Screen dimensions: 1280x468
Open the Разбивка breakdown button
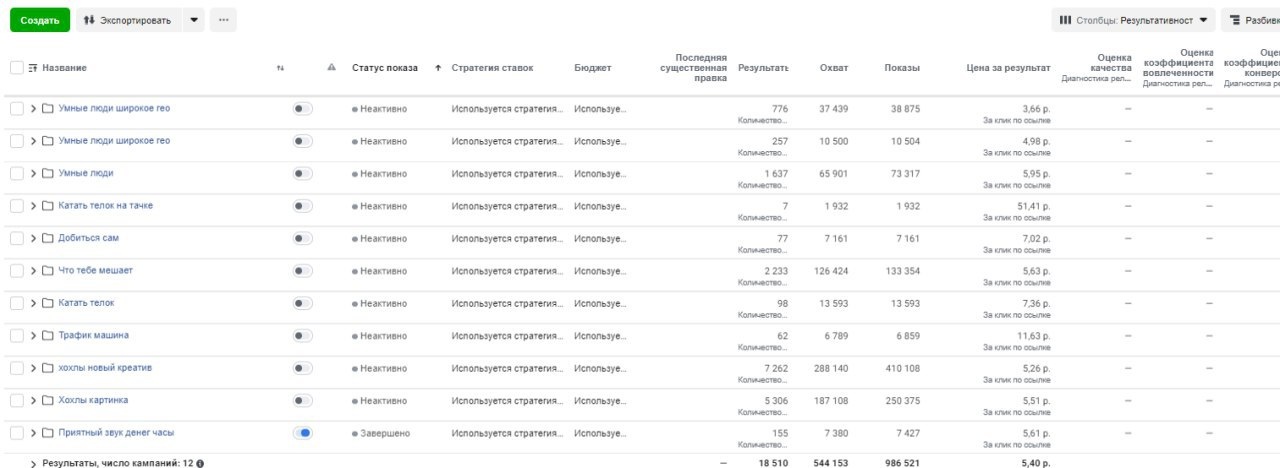pyautogui.click(x=1251, y=20)
